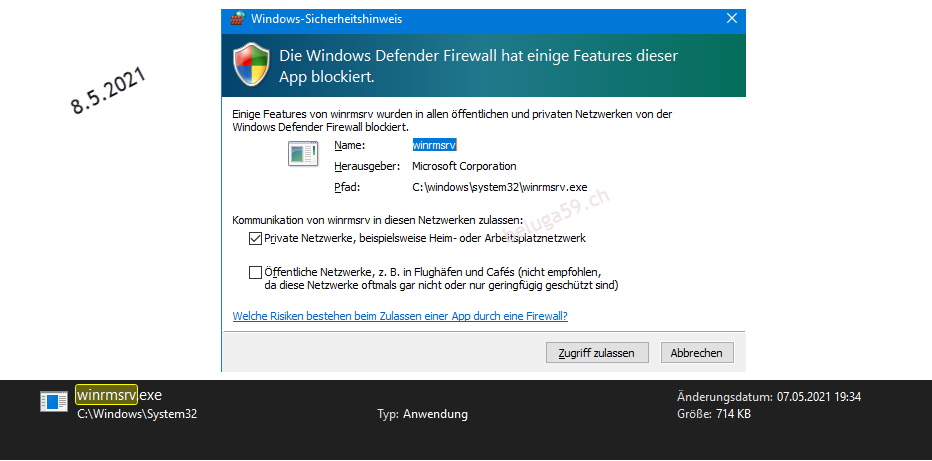Click the Microsoft Corporation publisher text

tap(464, 166)
